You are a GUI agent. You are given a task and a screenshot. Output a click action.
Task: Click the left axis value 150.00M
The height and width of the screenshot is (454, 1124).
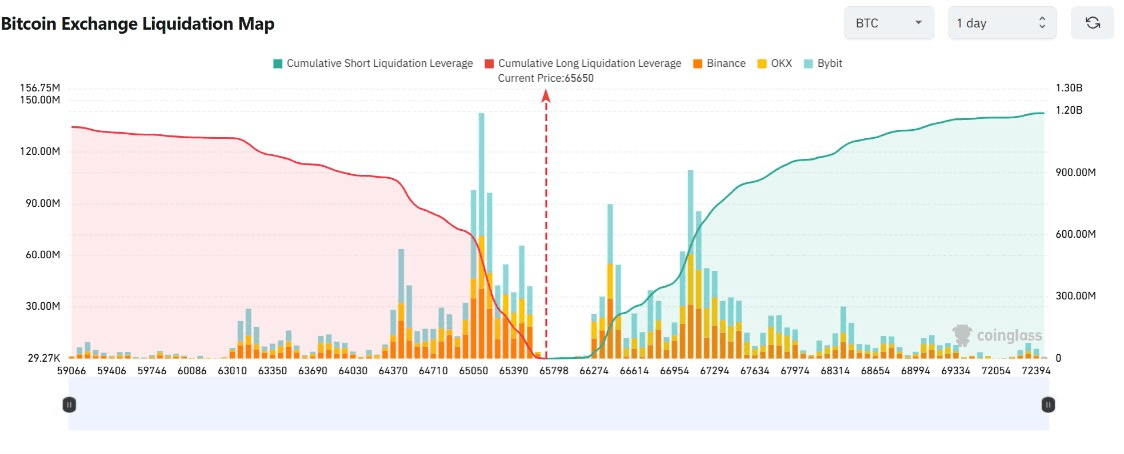pyautogui.click(x=42, y=100)
